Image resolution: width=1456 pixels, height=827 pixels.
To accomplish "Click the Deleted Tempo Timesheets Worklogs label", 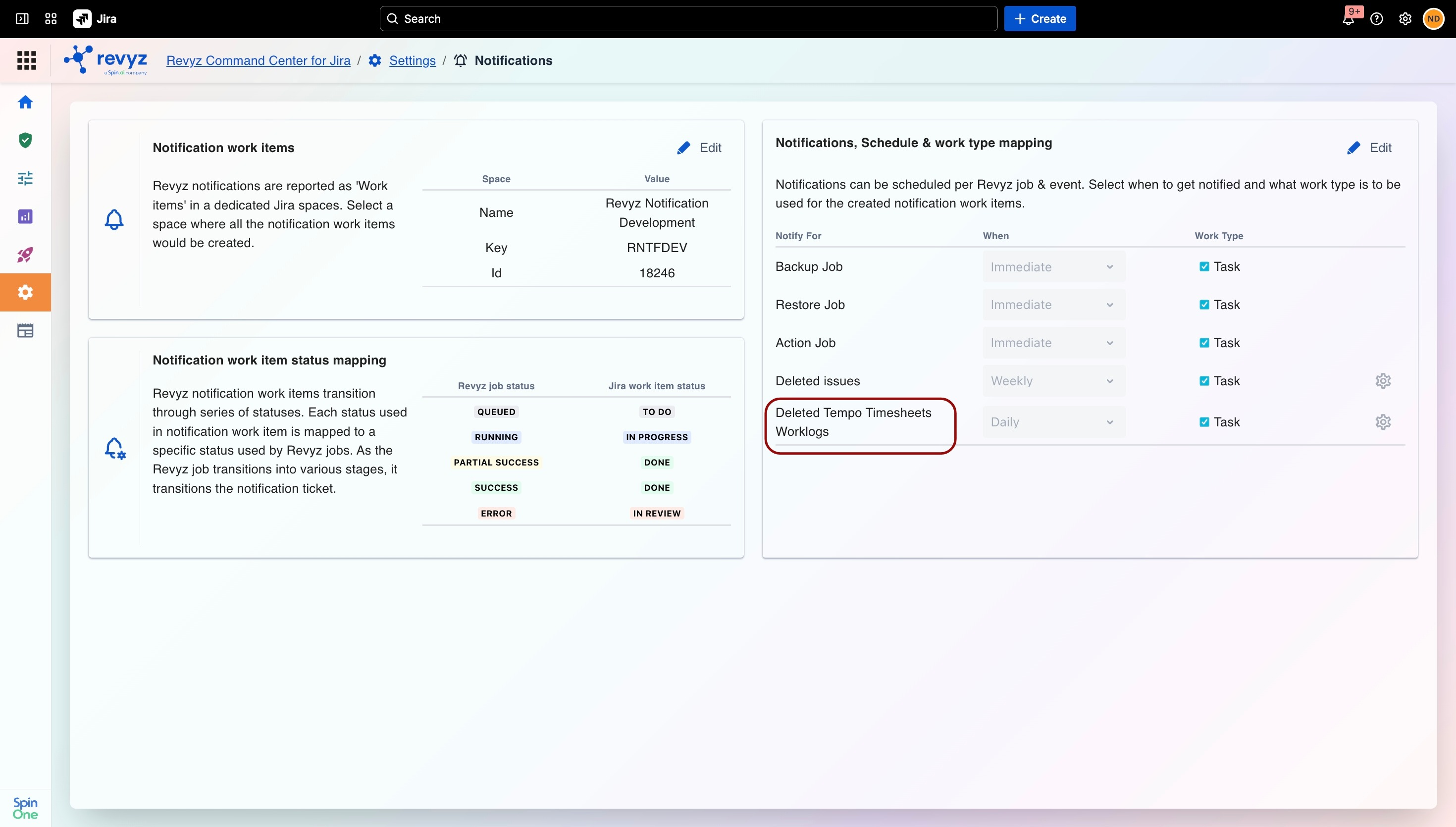I will (x=853, y=422).
